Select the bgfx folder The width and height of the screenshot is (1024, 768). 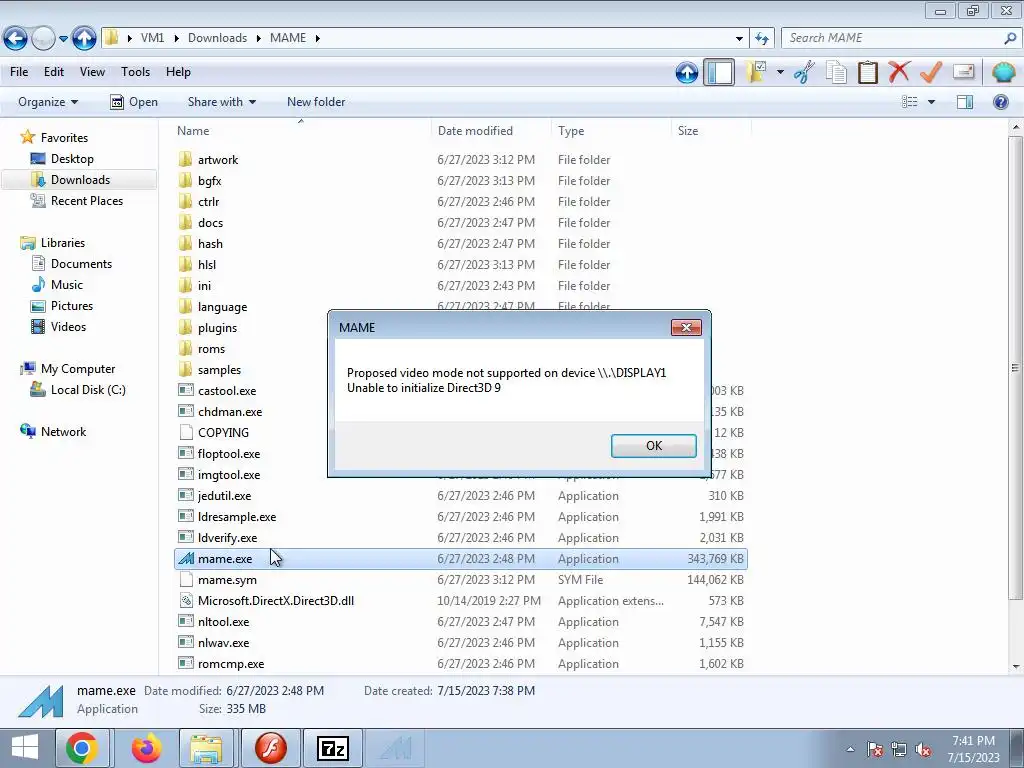pos(209,180)
